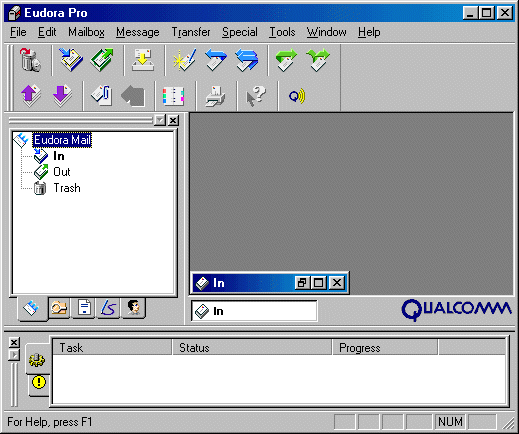This screenshot has height=434, width=519.
Task: Restore the minimized In window
Action: pyautogui.click(x=302, y=283)
